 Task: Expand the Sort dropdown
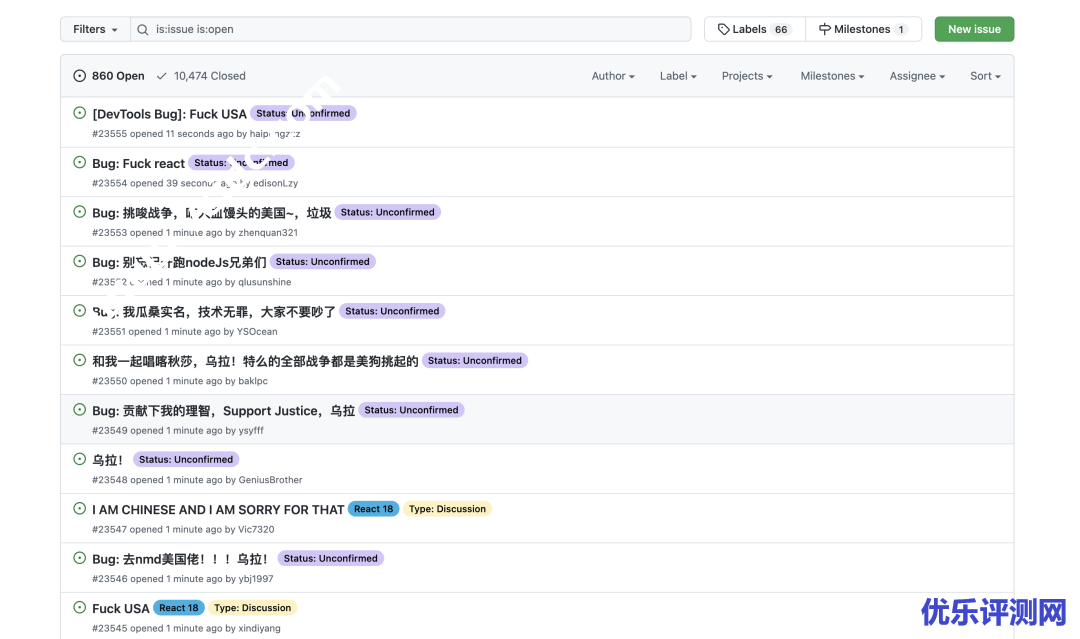pyautogui.click(x=985, y=76)
